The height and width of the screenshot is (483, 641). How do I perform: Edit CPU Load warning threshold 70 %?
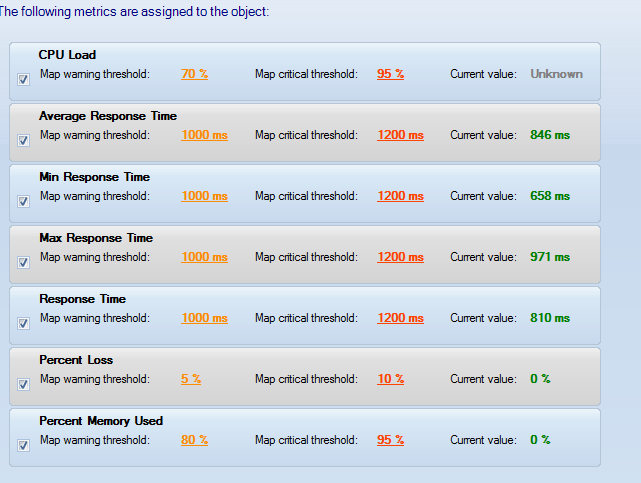(x=194, y=74)
